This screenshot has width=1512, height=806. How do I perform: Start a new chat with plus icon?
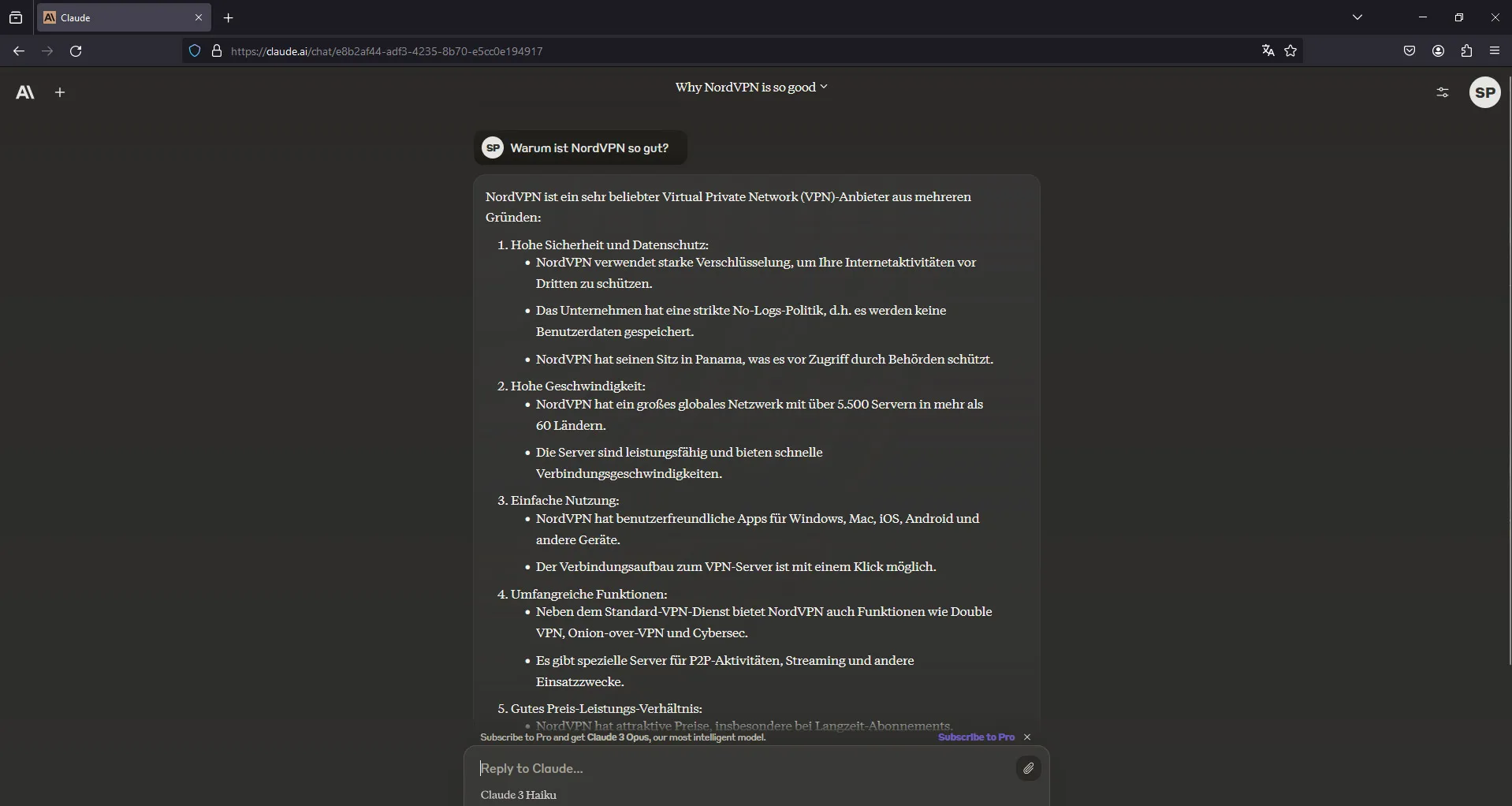tap(60, 93)
